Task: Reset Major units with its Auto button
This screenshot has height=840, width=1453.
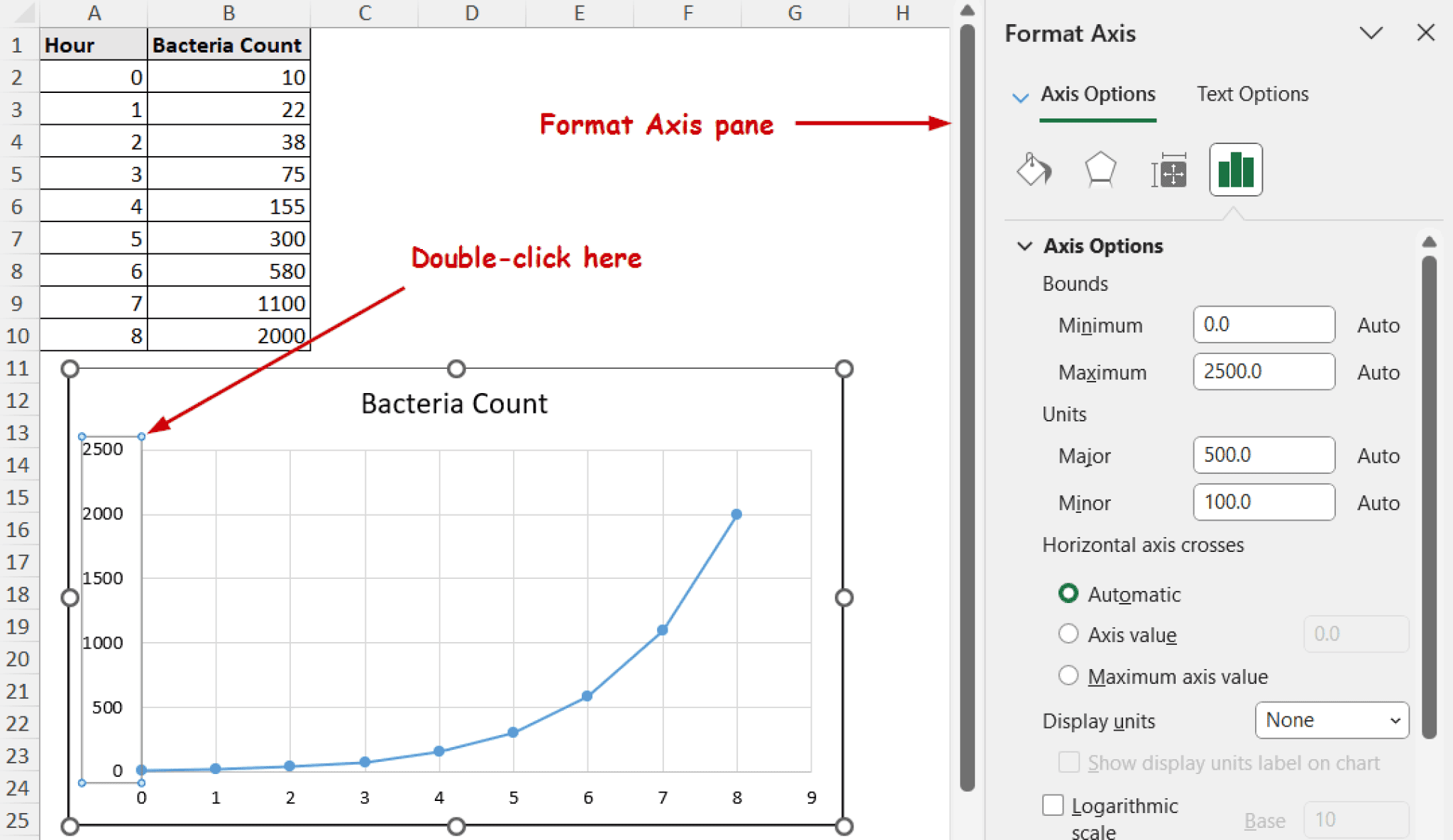Action: point(1377,455)
